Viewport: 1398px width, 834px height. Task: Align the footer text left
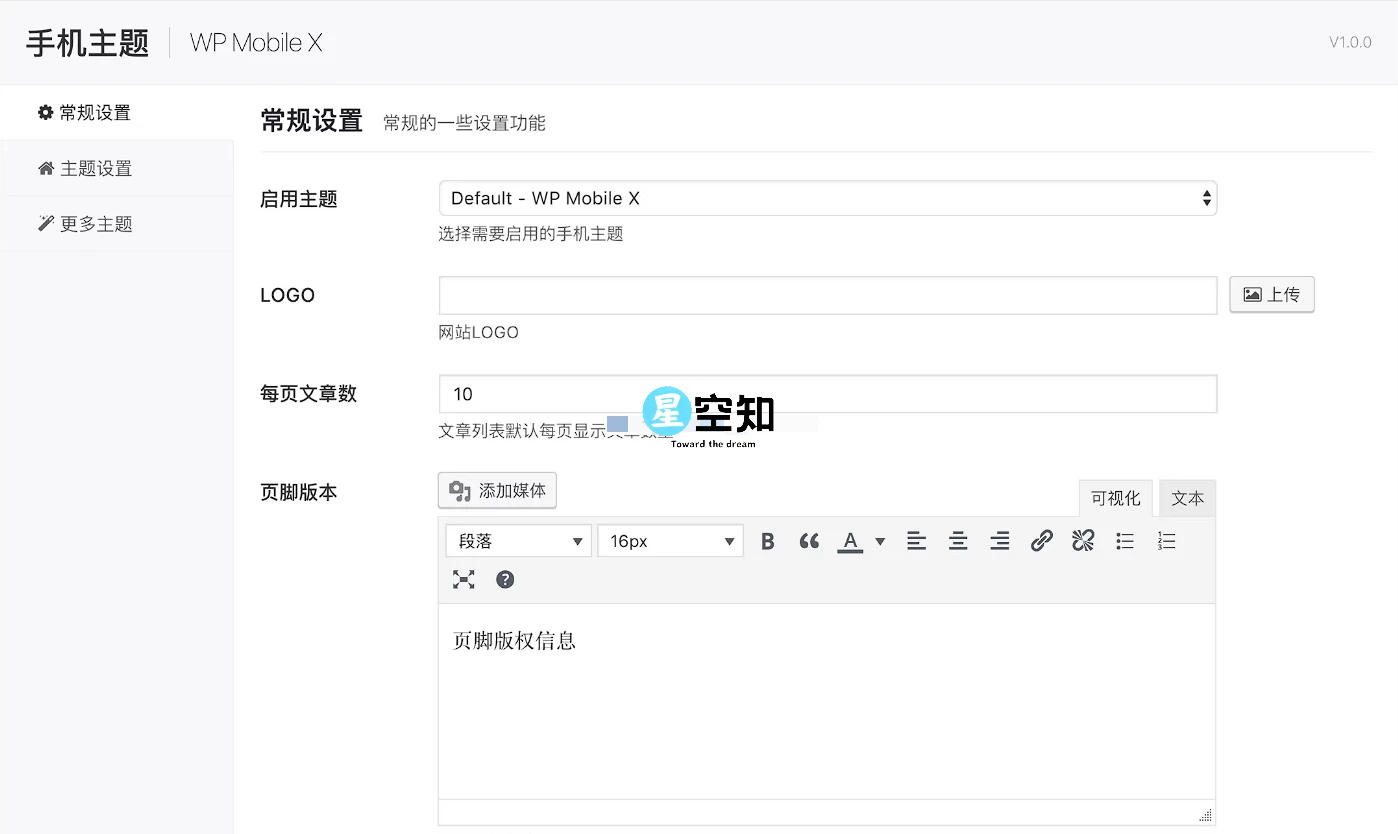[917, 540]
